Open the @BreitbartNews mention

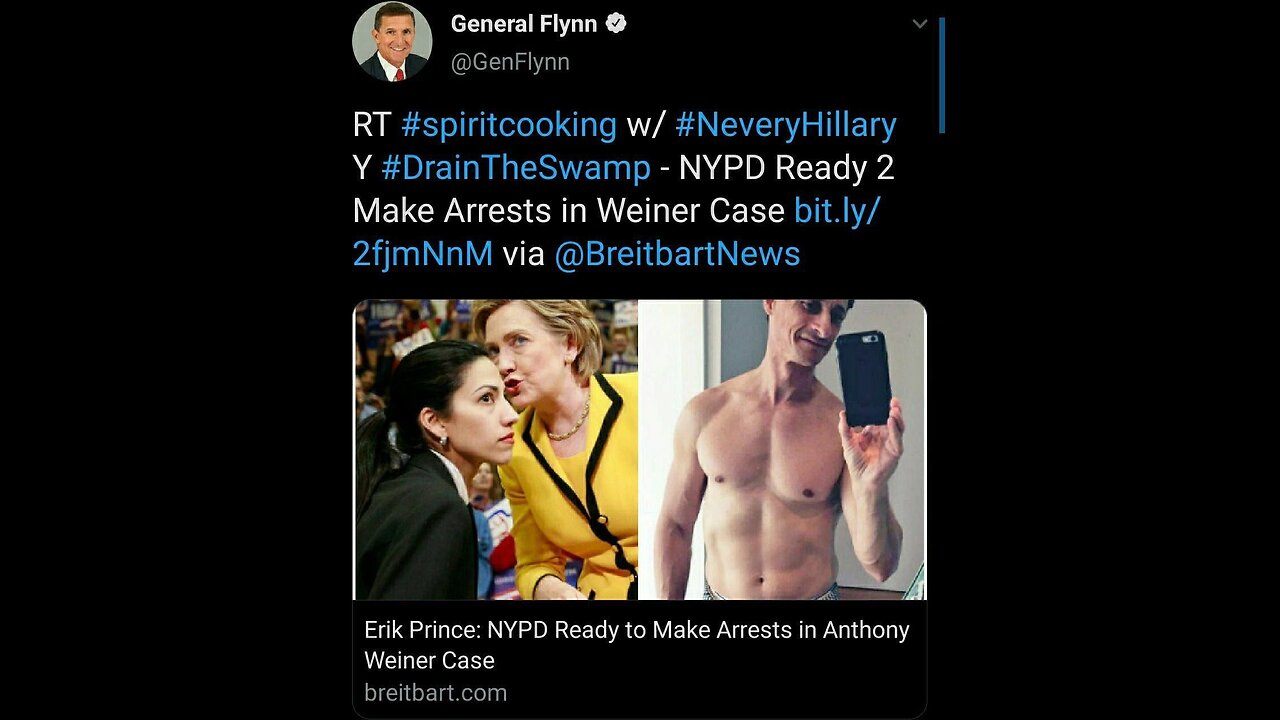pos(677,254)
